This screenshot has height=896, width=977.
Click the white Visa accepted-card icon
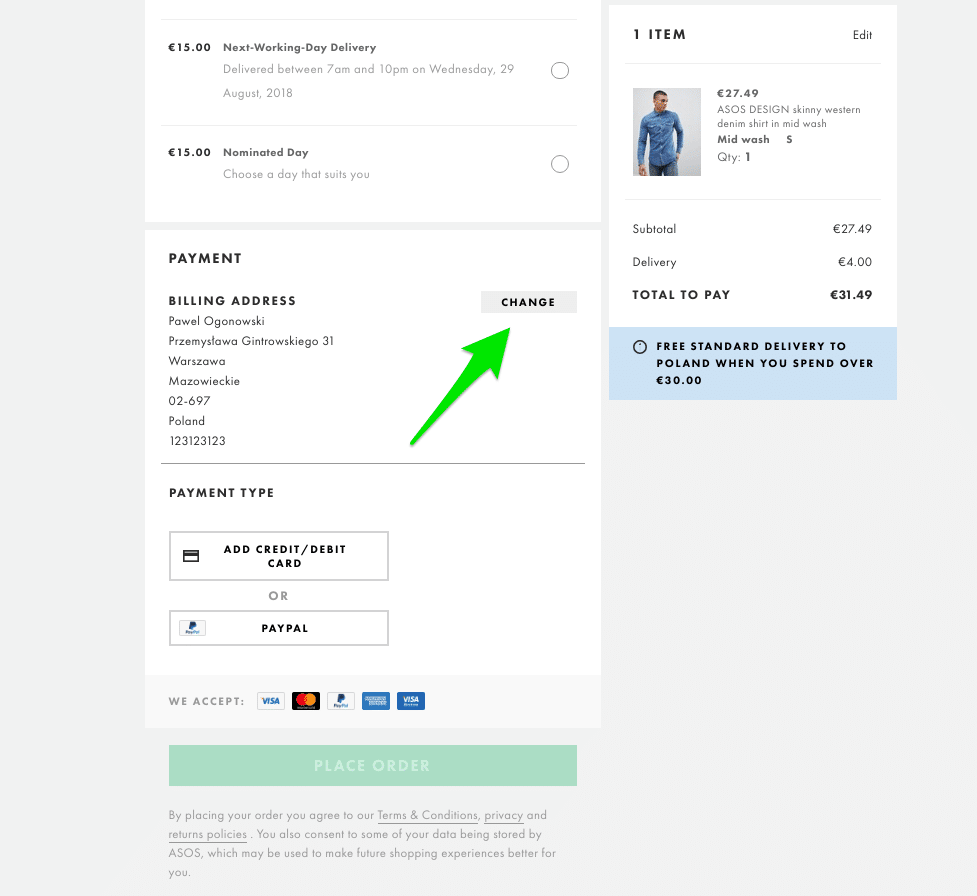pyautogui.click(x=270, y=701)
